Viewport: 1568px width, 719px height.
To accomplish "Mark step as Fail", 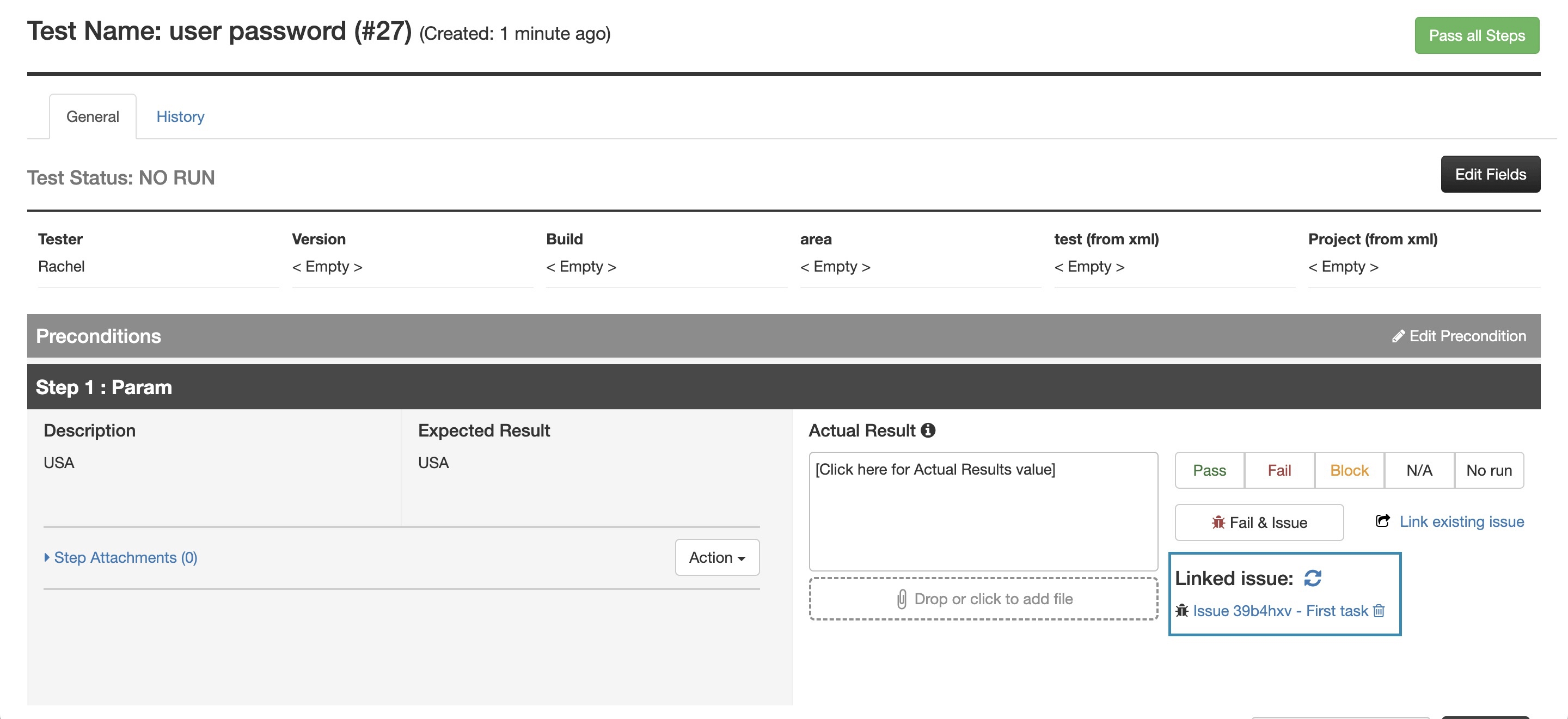I will click(1279, 470).
